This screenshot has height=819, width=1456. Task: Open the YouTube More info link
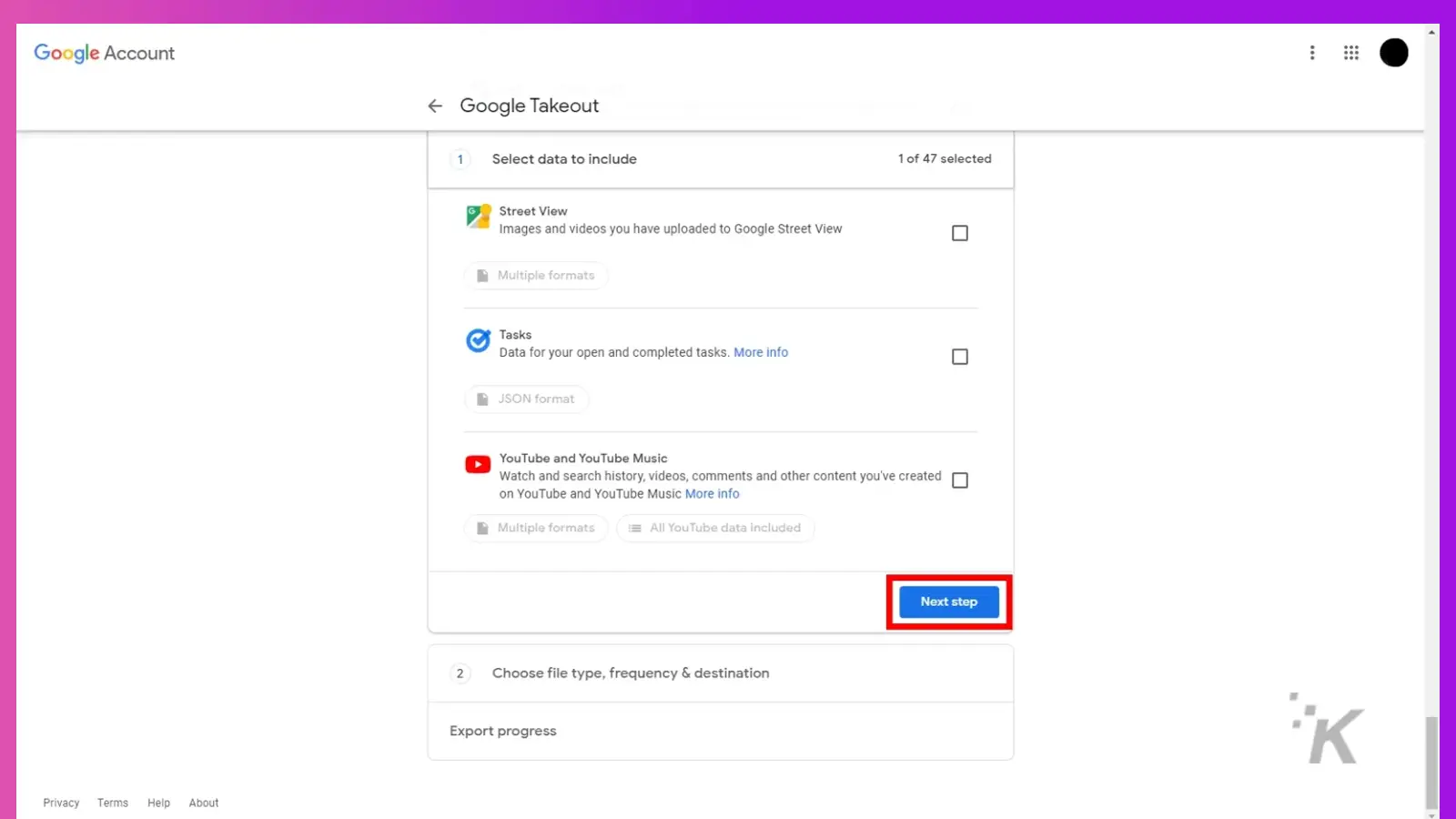(x=713, y=494)
